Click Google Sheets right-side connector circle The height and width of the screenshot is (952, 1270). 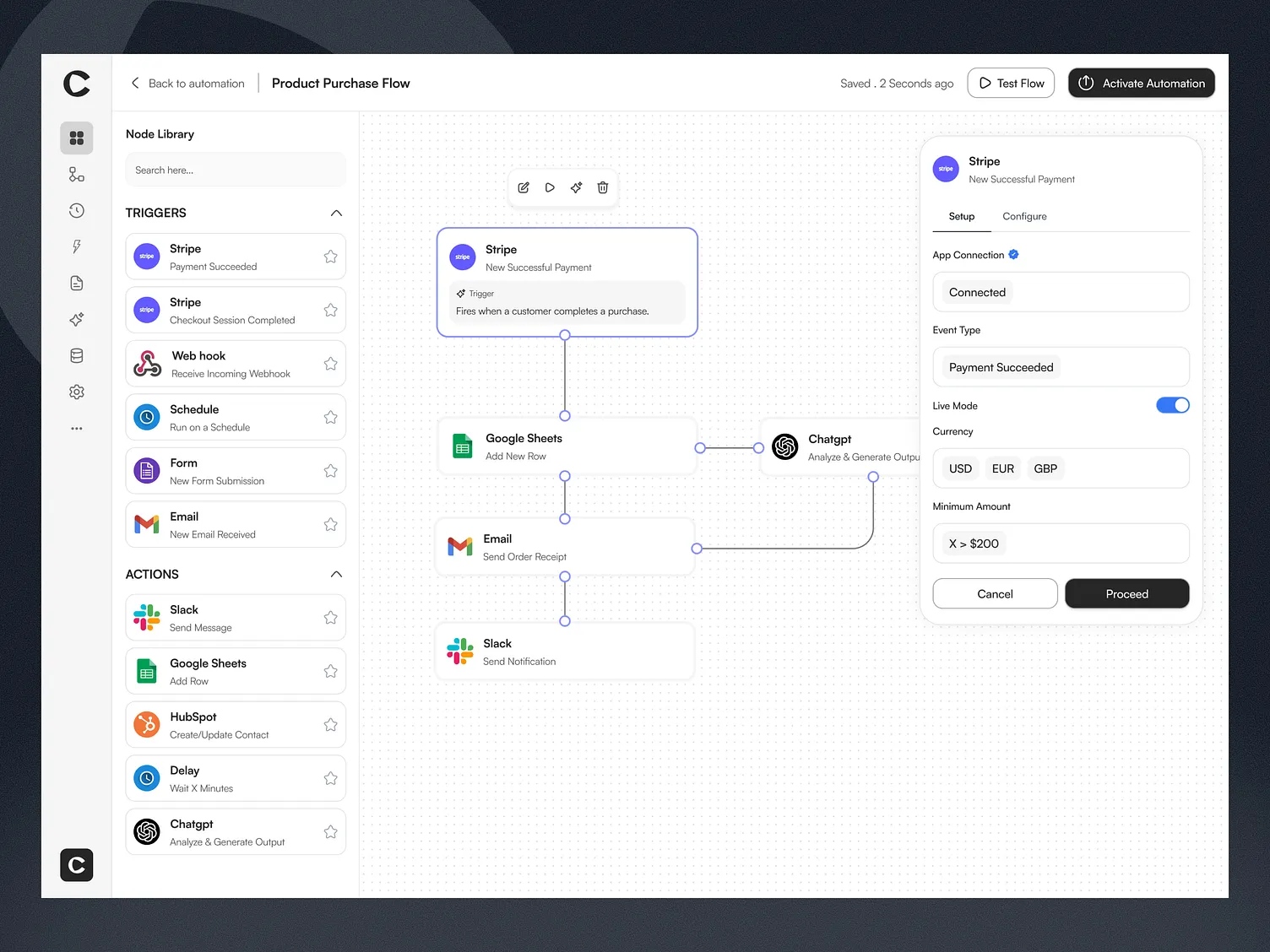point(700,448)
